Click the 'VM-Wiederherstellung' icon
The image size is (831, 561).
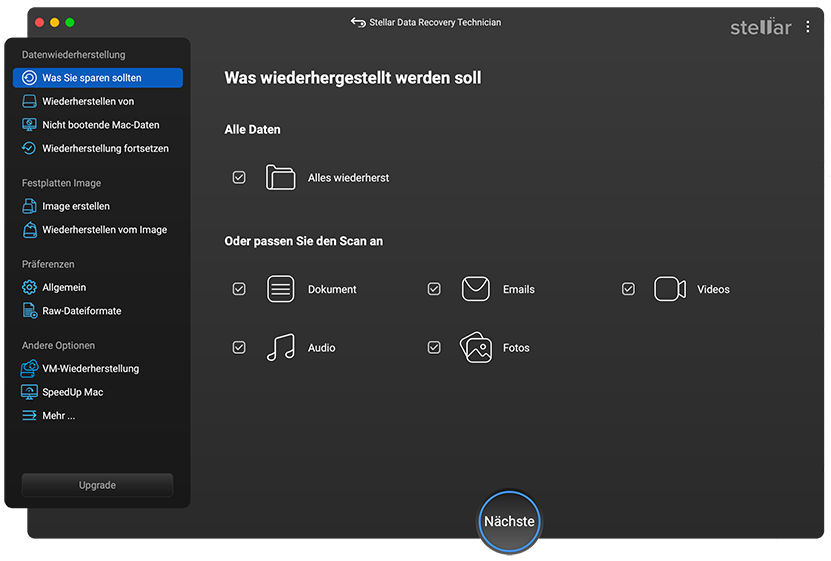click(29, 368)
